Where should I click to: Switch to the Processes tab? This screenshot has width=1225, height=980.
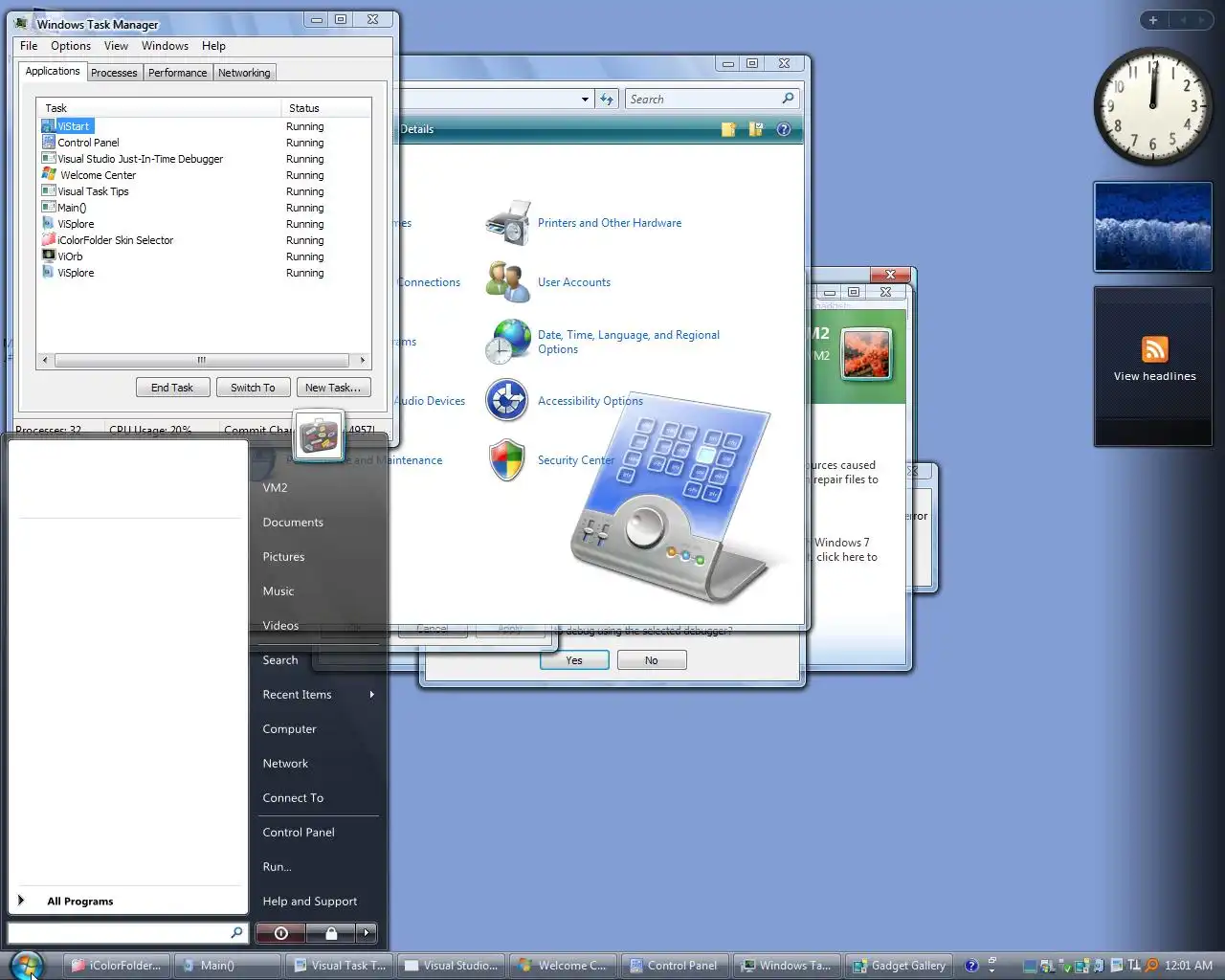tap(114, 73)
